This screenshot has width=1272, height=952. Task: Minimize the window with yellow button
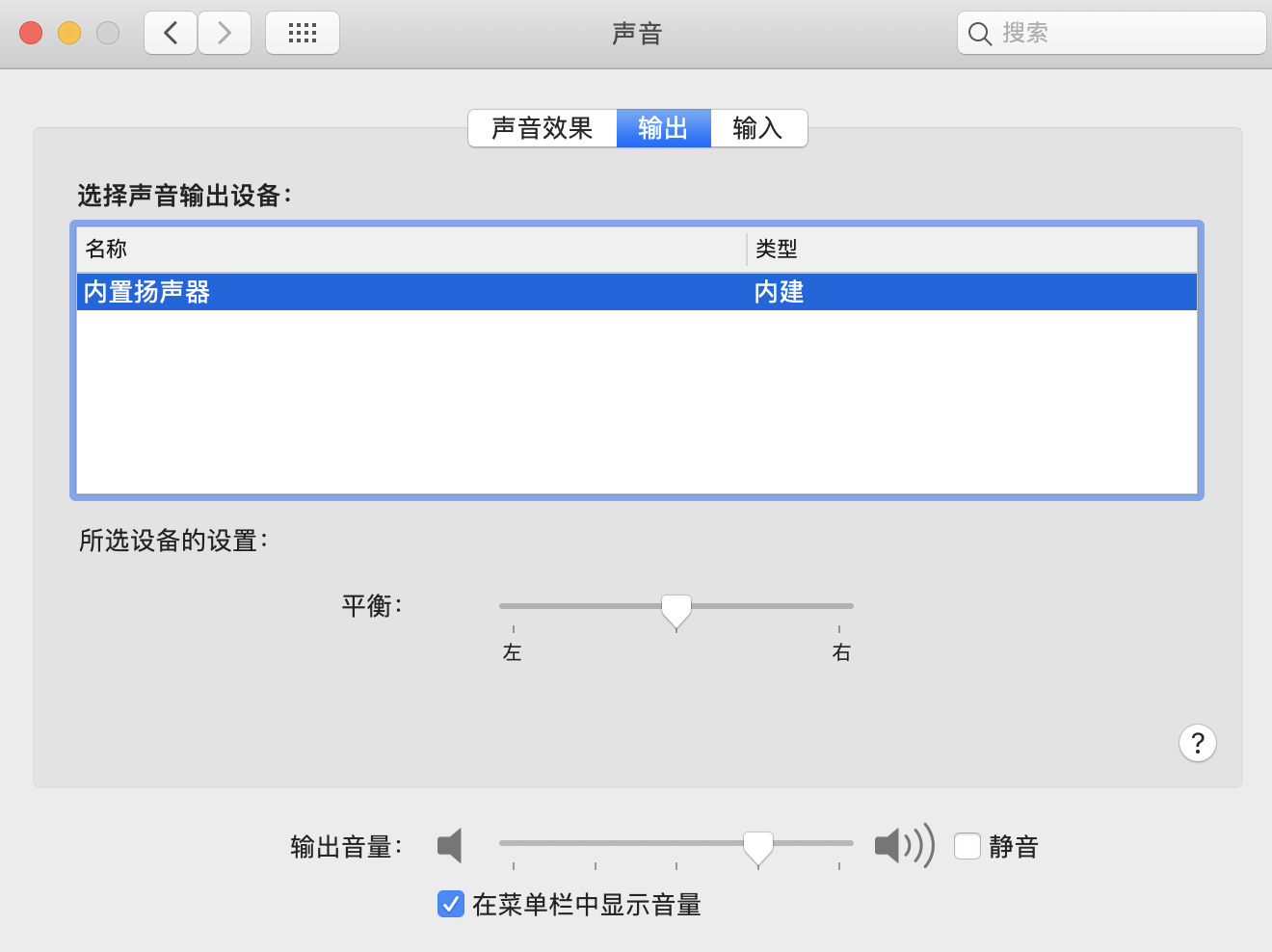pos(69,33)
